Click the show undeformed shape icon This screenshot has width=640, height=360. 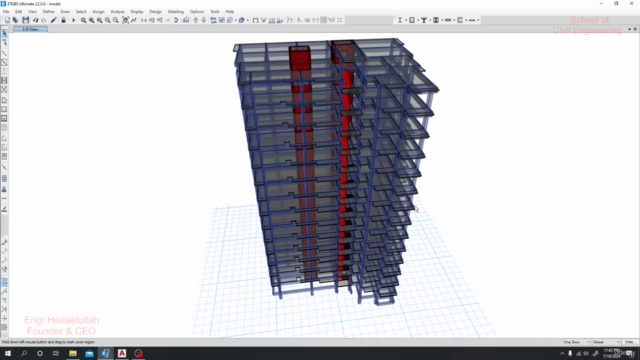coord(255,20)
